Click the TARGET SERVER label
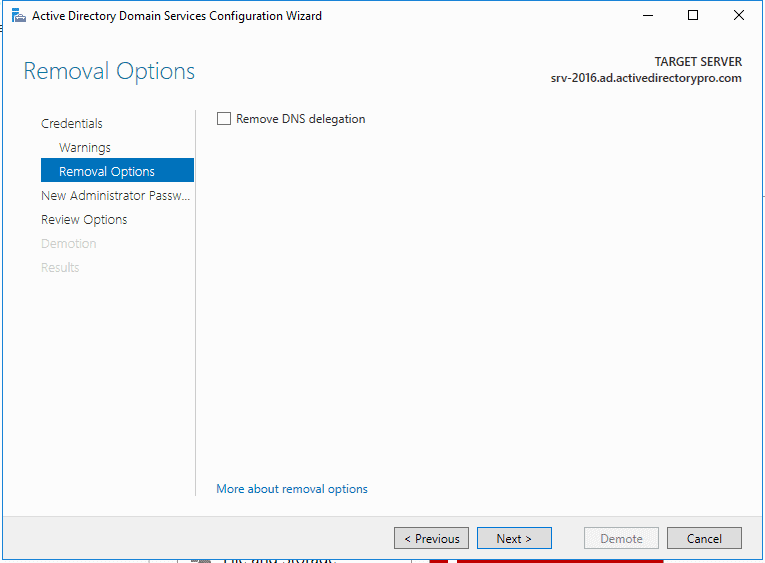 click(698, 61)
